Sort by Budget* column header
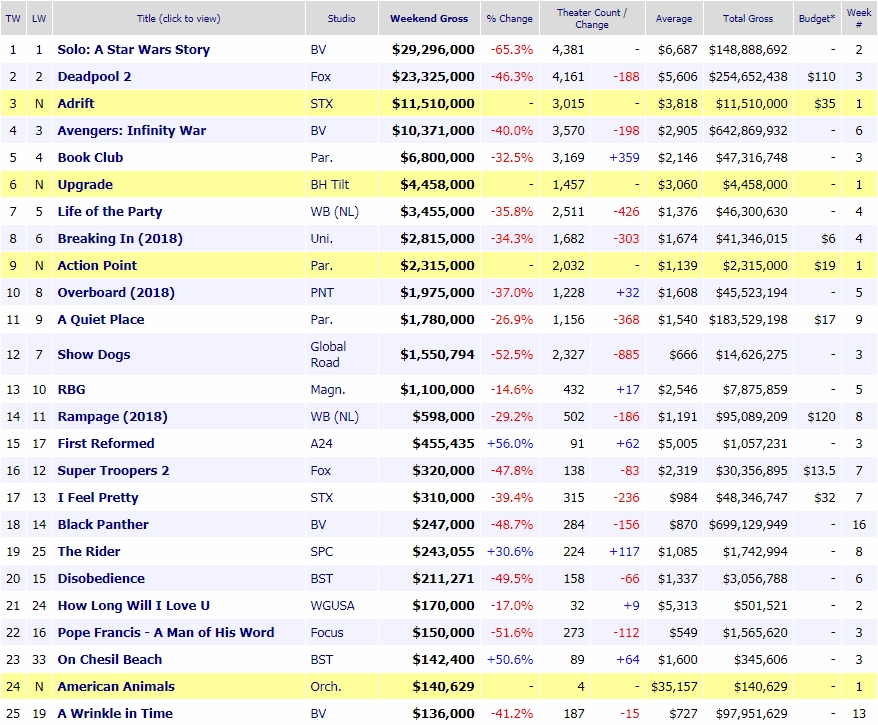 [817, 18]
